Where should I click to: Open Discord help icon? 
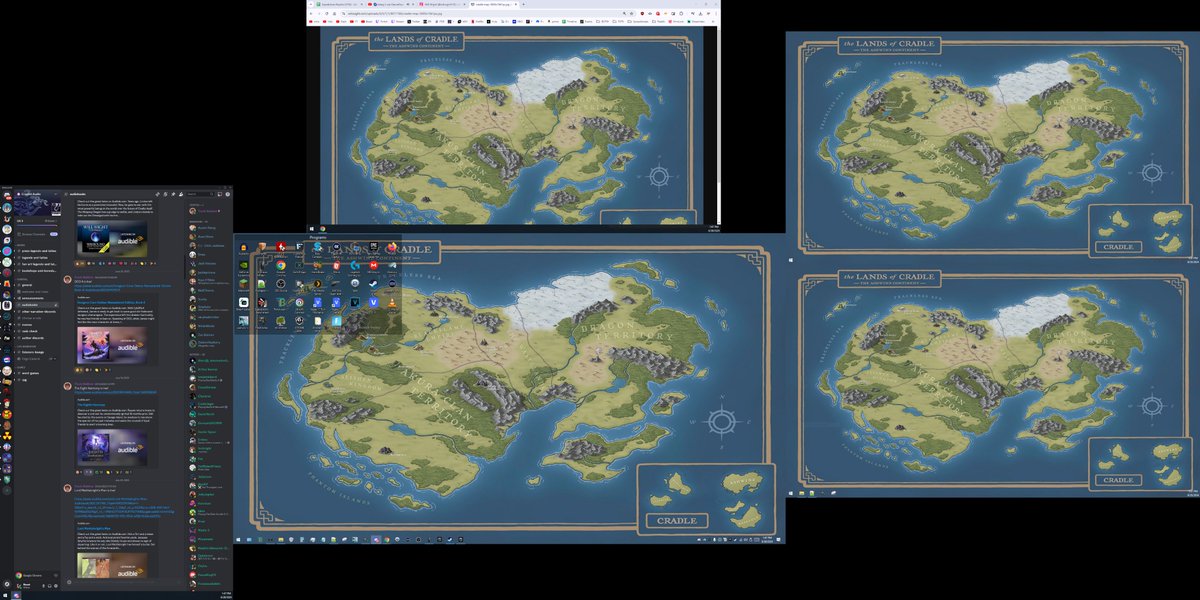(x=228, y=194)
